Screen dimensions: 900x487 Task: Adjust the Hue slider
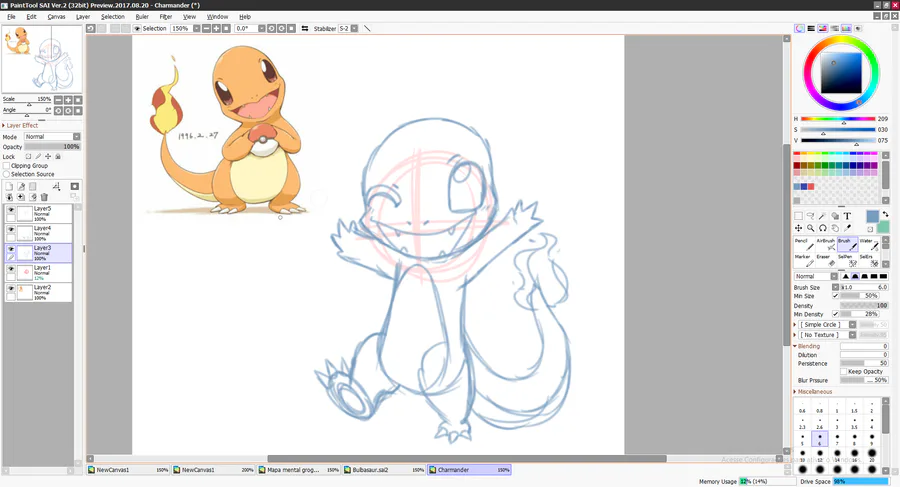pos(838,119)
